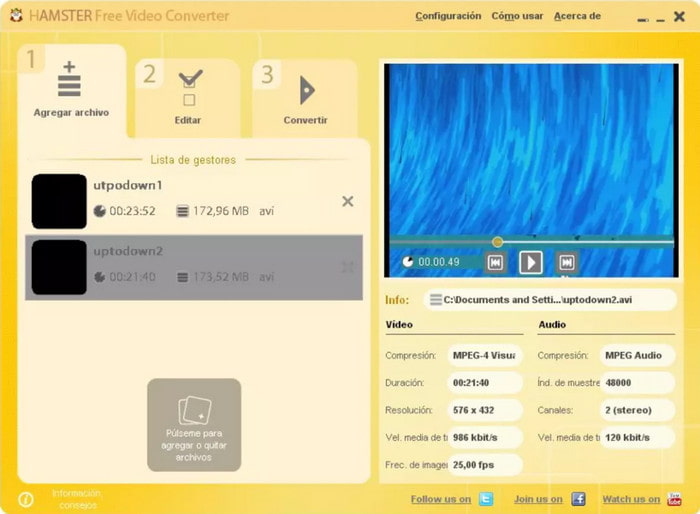Click the Twitter icon
The width and height of the screenshot is (700, 514).
click(487, 499)
